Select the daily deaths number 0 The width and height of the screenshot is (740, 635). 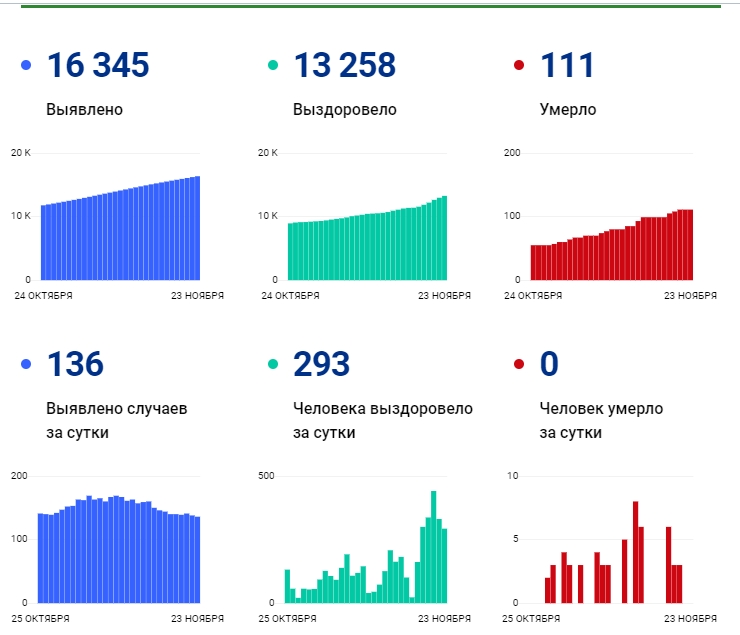(x=549, y=364)
